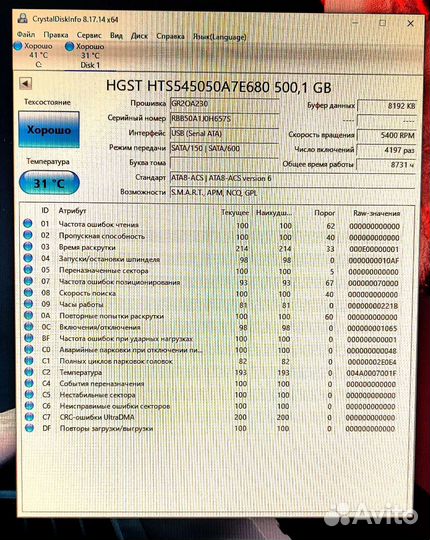Click status orb for attribute C7 CRC errors
430x540 pixels.
click(30, 417)
